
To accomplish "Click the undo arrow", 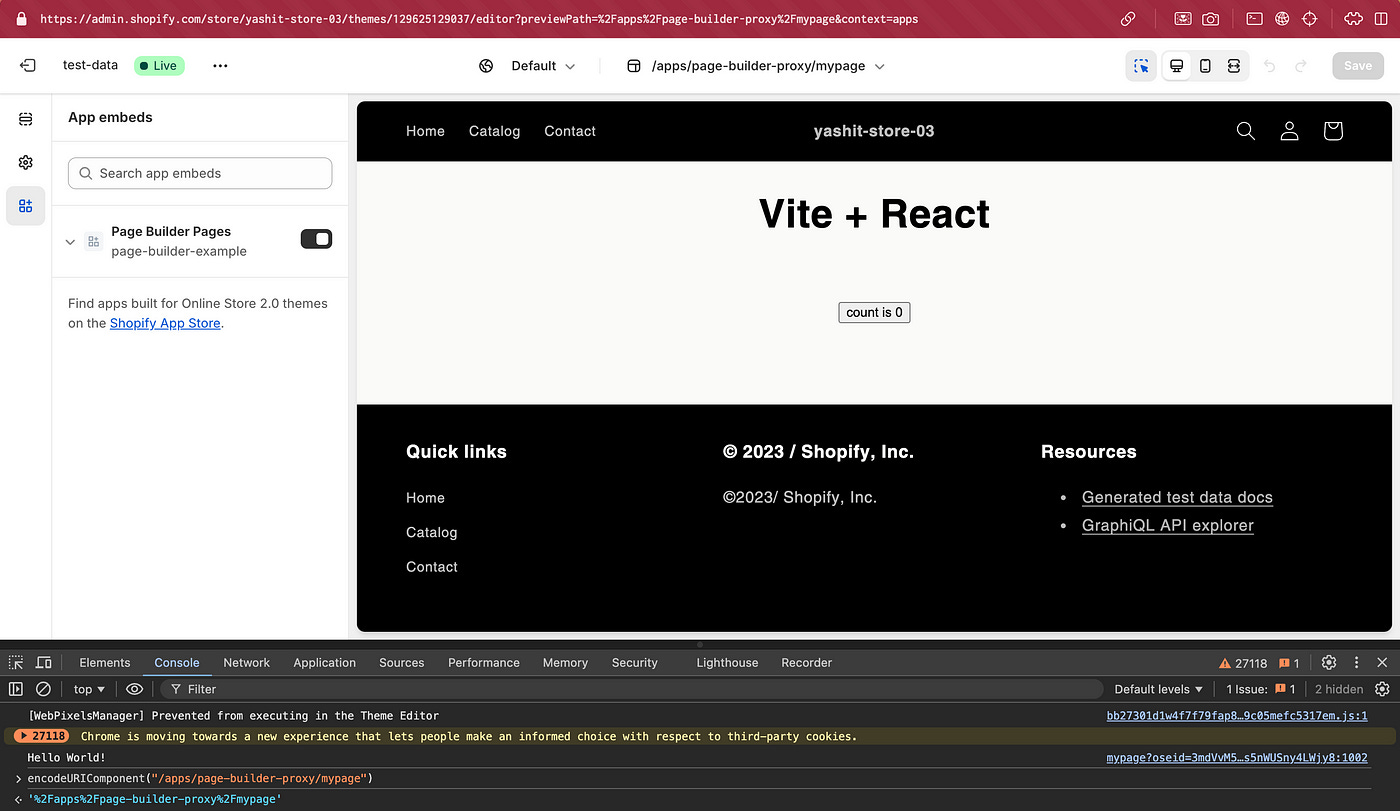I will tap(1270, 66).
